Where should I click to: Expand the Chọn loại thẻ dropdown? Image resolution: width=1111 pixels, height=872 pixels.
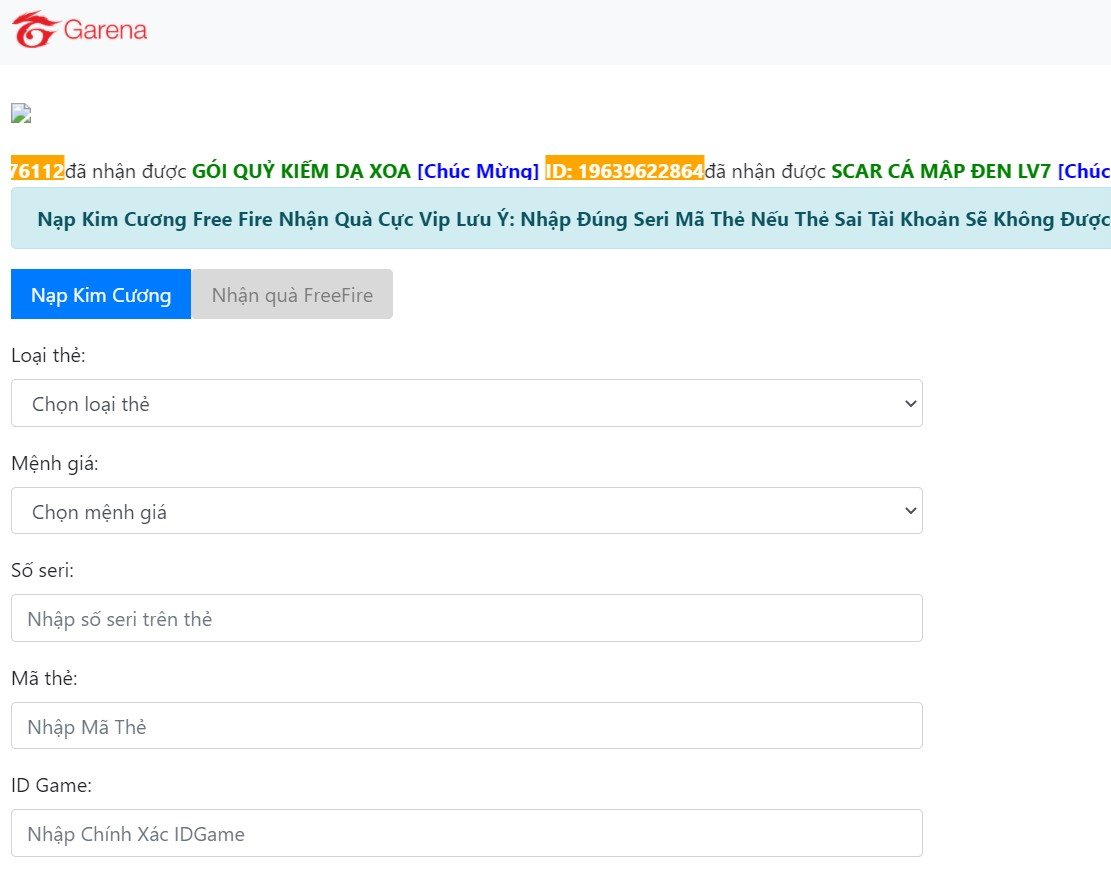click(467, 403)
